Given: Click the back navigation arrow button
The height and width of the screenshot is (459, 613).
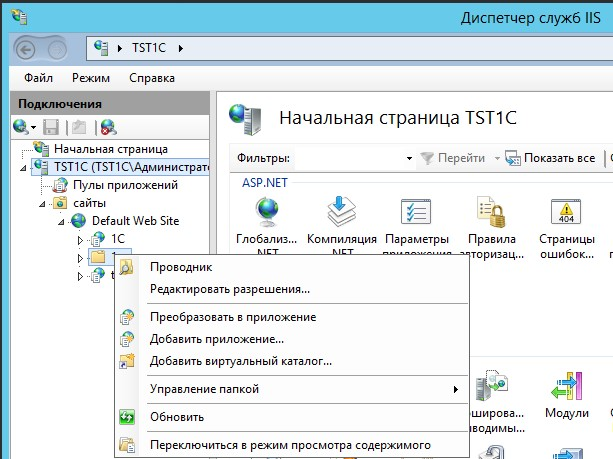Looking at the screenshot, I should click(x=27, y=47).
